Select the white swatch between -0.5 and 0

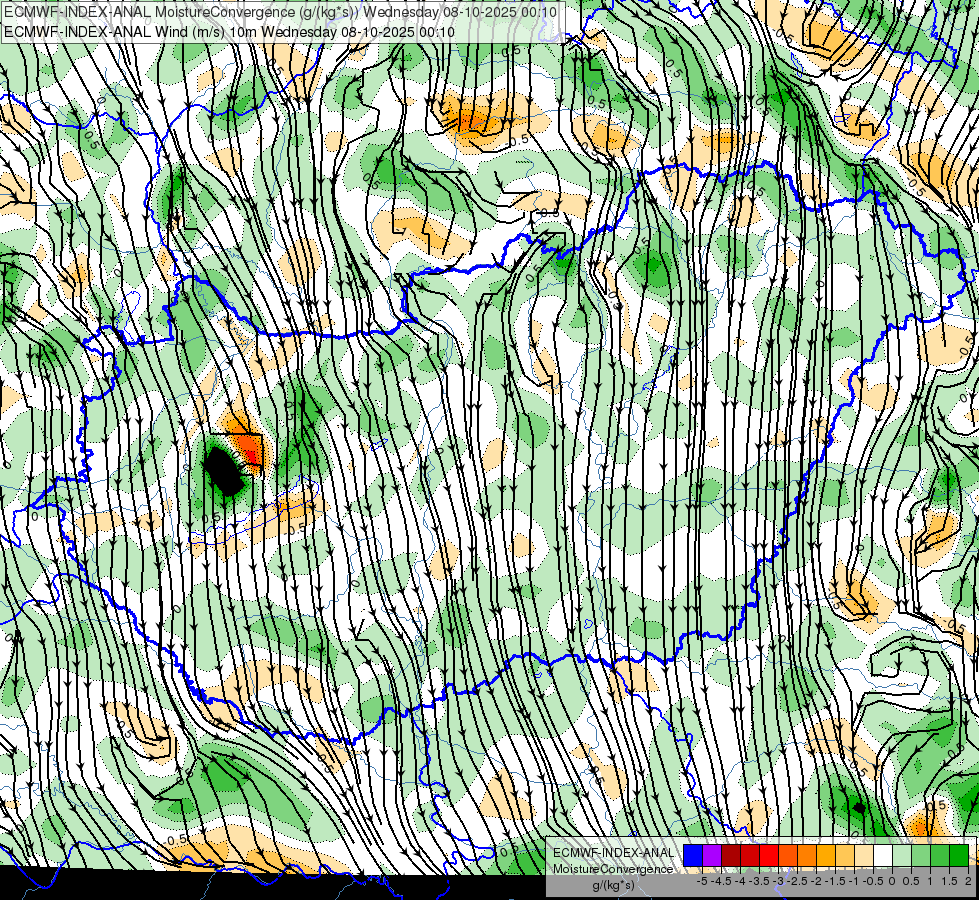(x=883, y=855)
